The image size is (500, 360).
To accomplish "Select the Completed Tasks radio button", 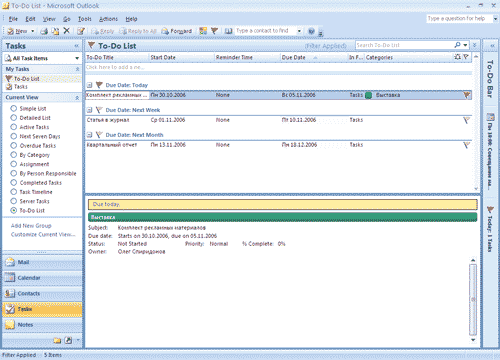I will (x=14, y=183).
